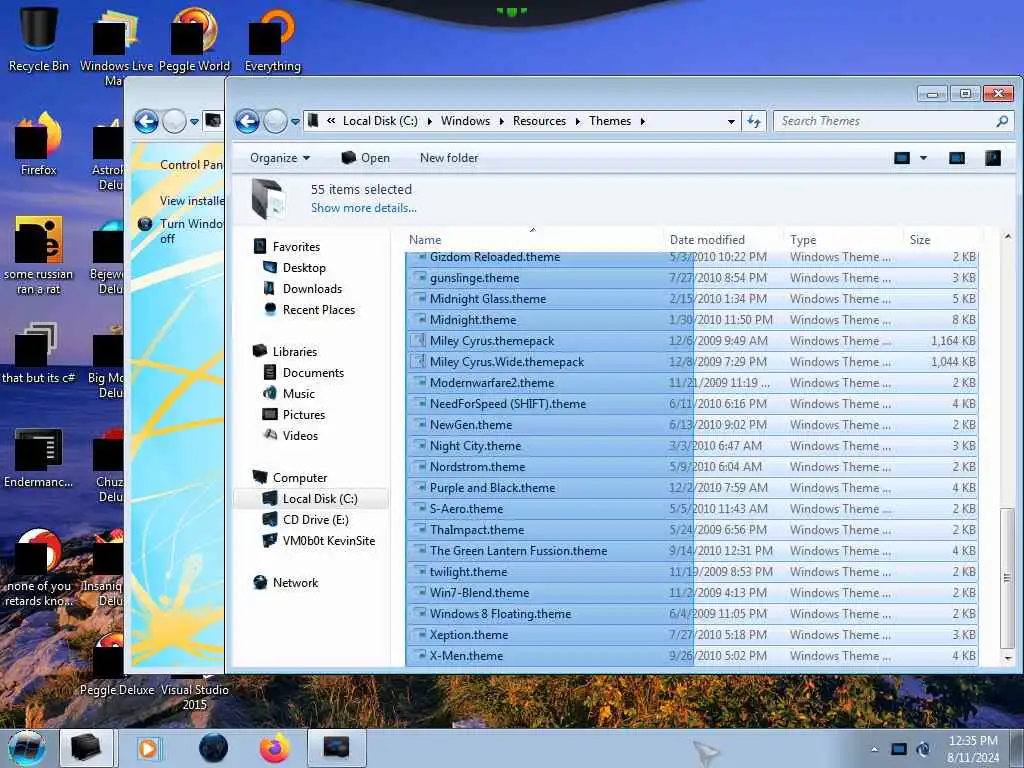This screenshot has height=768, width=1024.
Task: Select NeedForSpeed (SHIFT).theme file
Action: point(692,404)
